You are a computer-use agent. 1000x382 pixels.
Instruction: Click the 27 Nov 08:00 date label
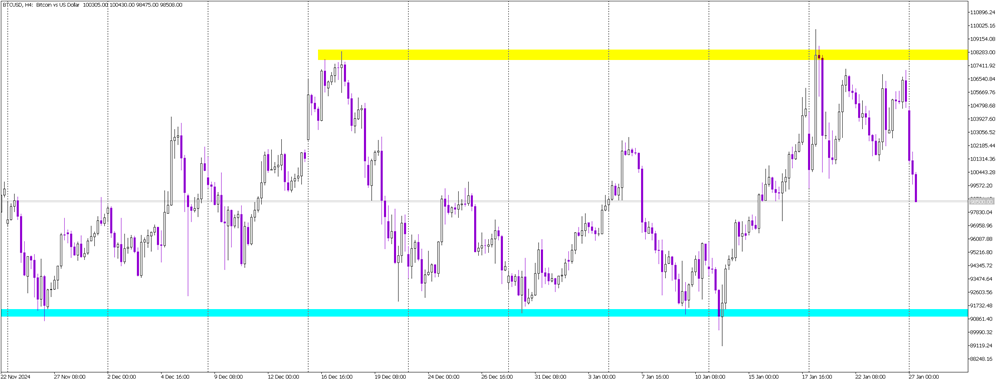point(70,376)
